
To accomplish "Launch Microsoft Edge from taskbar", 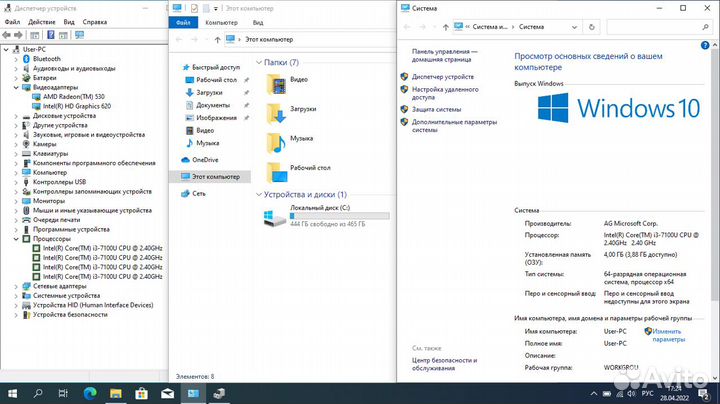I will pos(90,393).
